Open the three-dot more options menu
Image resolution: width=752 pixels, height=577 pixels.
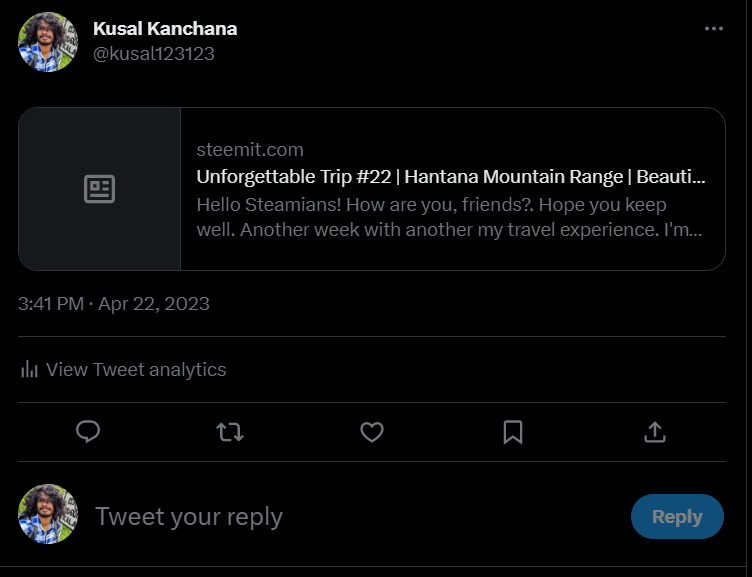click(713, 29)
